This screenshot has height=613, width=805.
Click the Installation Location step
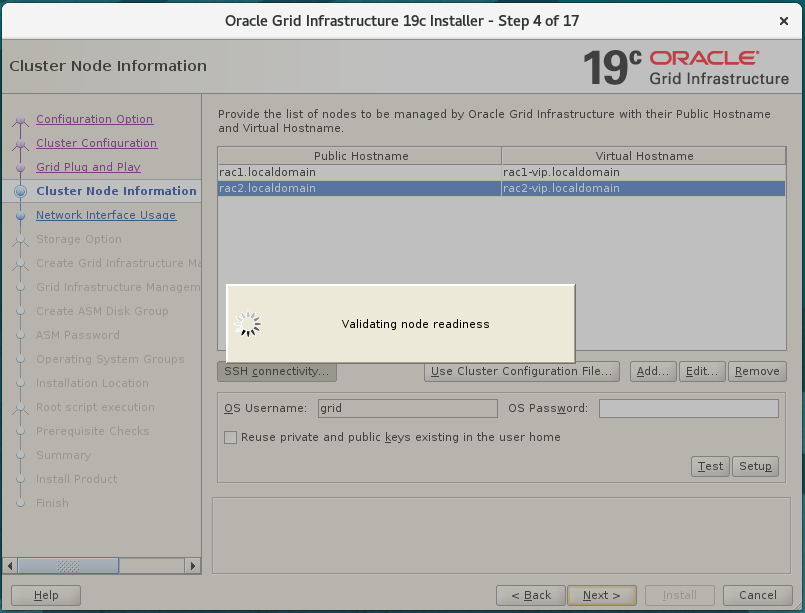click(92, 383)
